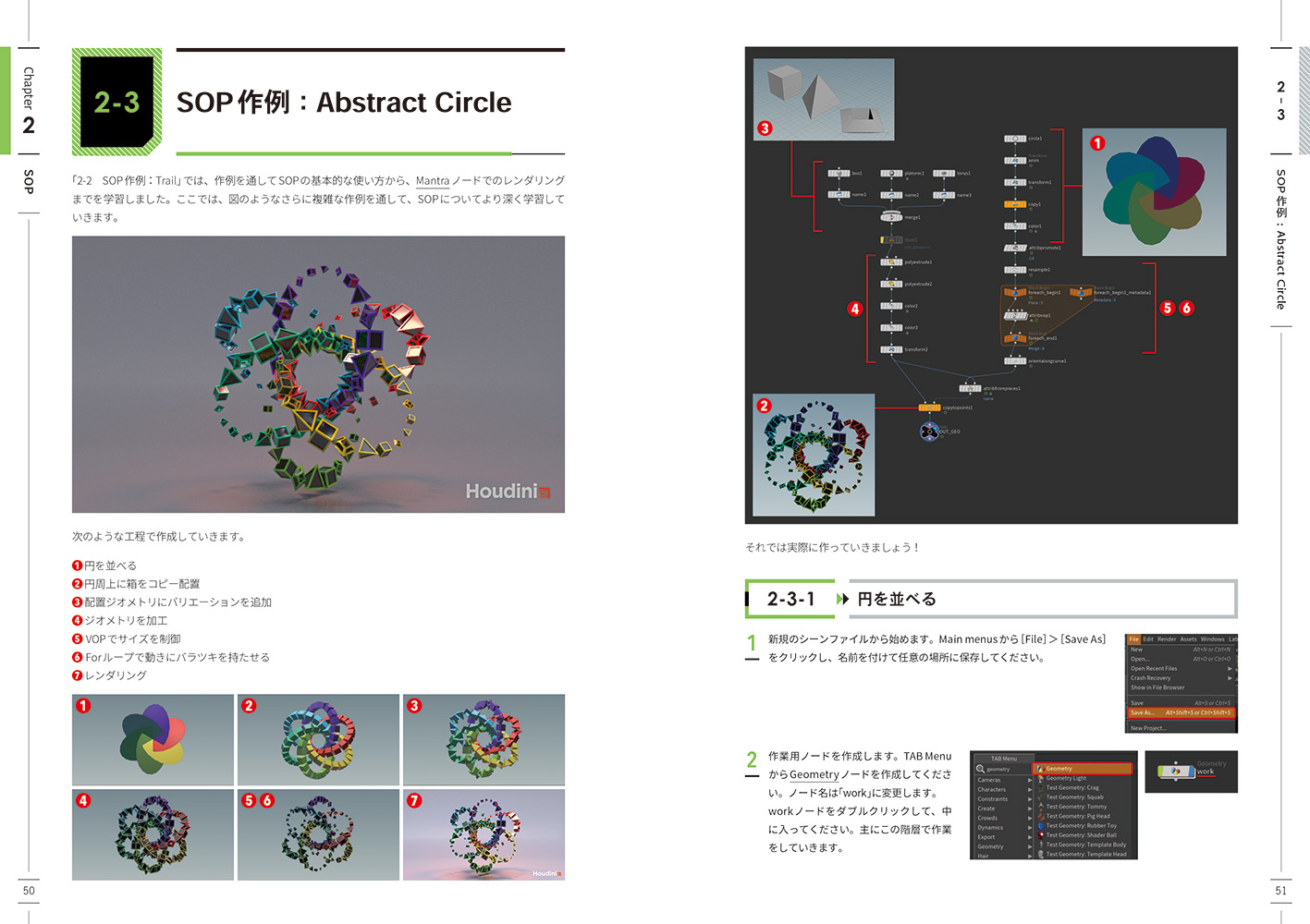Toggle the bypass flag on the blast1 node
This screenshot has width=1310, height=924.
[x=884, y=240]
